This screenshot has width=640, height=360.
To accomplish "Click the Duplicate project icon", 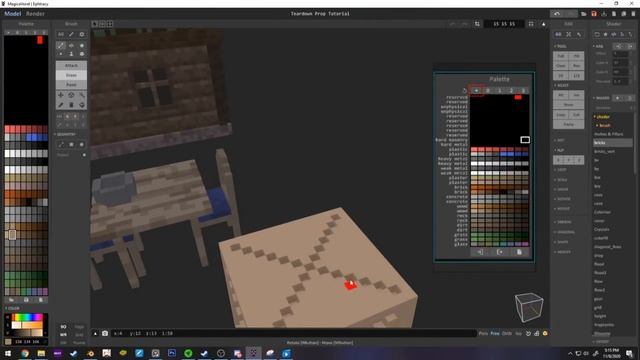I will tap(623, 13).
